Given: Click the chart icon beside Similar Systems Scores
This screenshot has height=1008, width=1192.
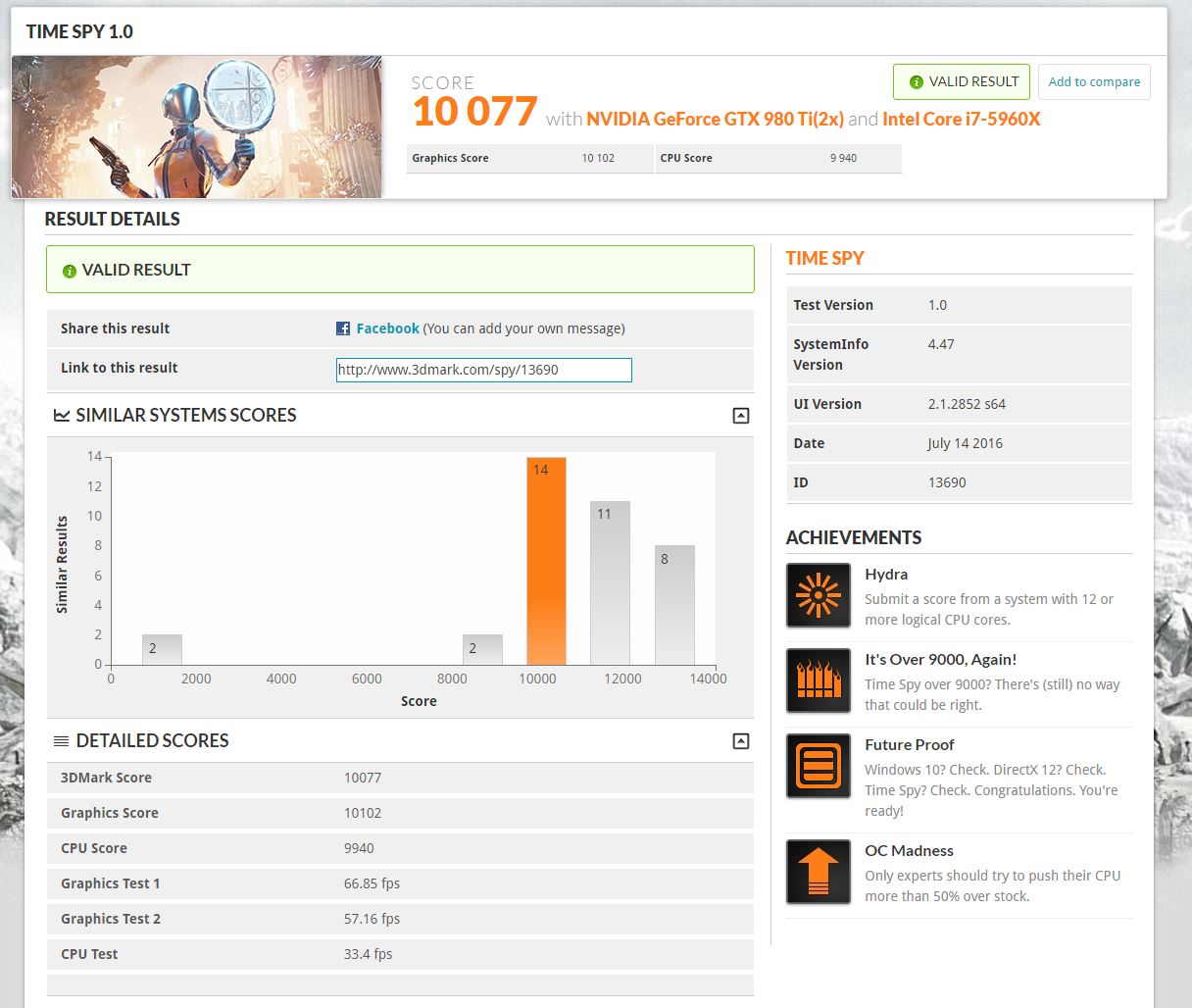Looking at the screenshot, I should pos(62,415).
